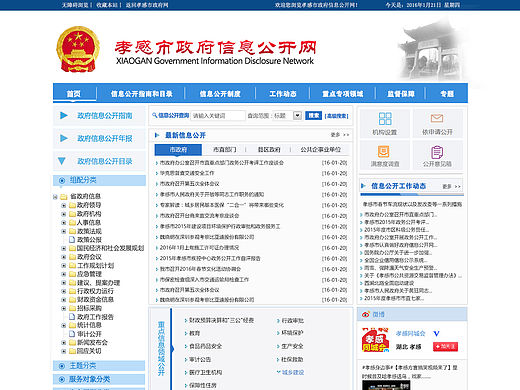520x390 pixels.
Task: Click the 政策公报 document icon
Action: click(72, 239)
